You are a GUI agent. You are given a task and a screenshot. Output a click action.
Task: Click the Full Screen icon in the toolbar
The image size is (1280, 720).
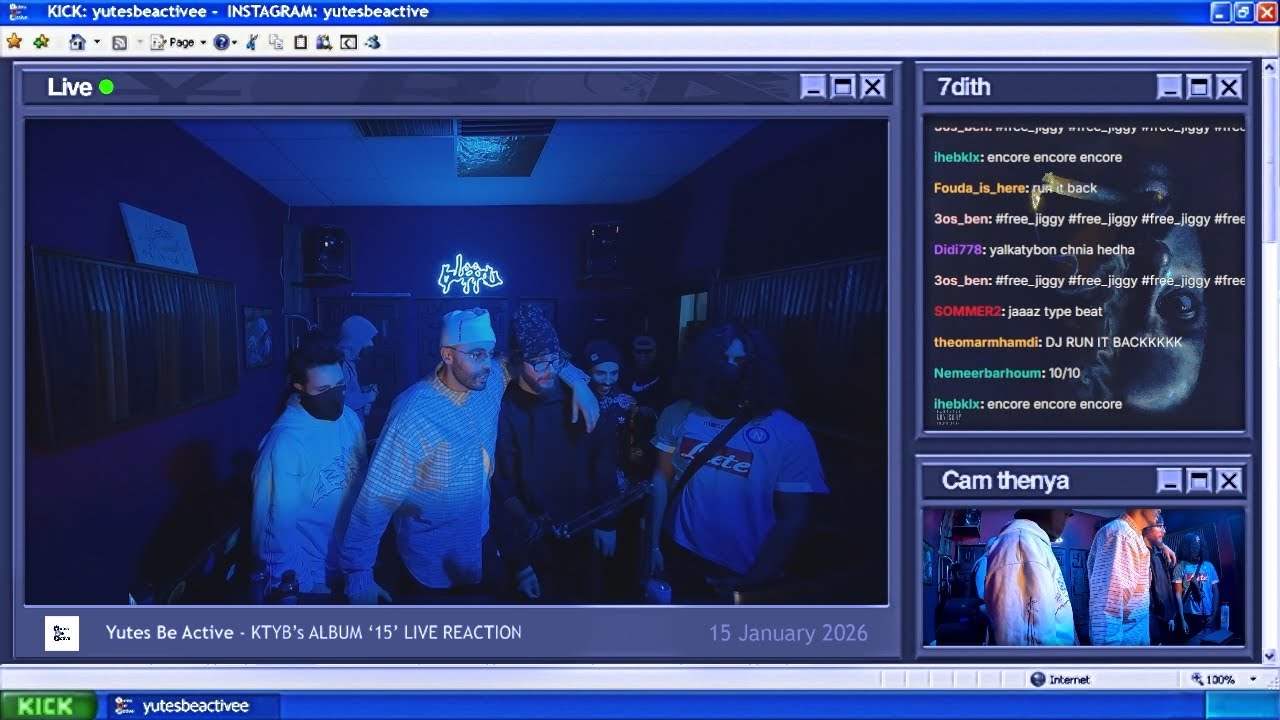pyautogui.click(x=348, y=42)
